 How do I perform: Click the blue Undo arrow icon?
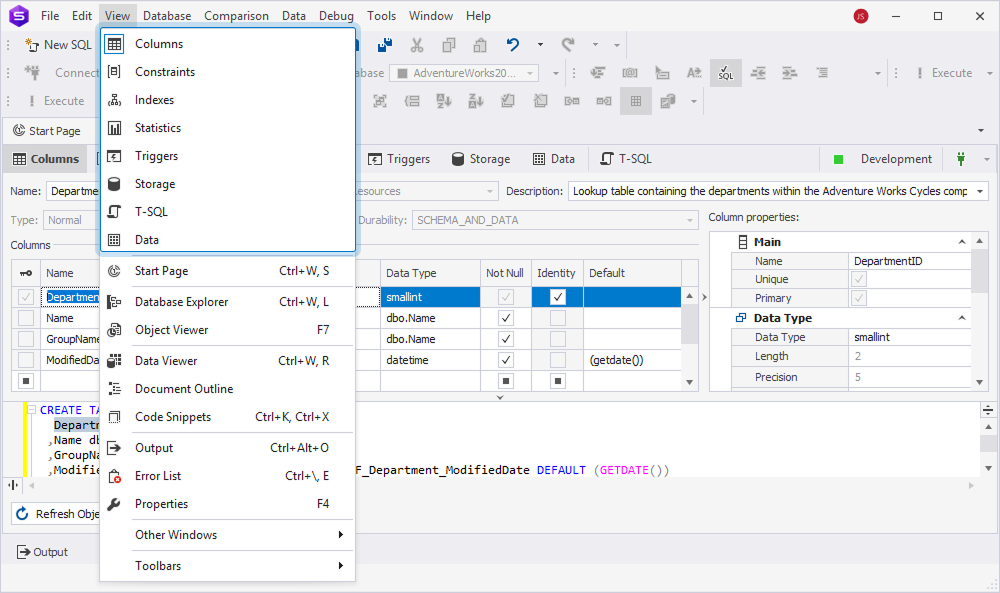[513, 45]
